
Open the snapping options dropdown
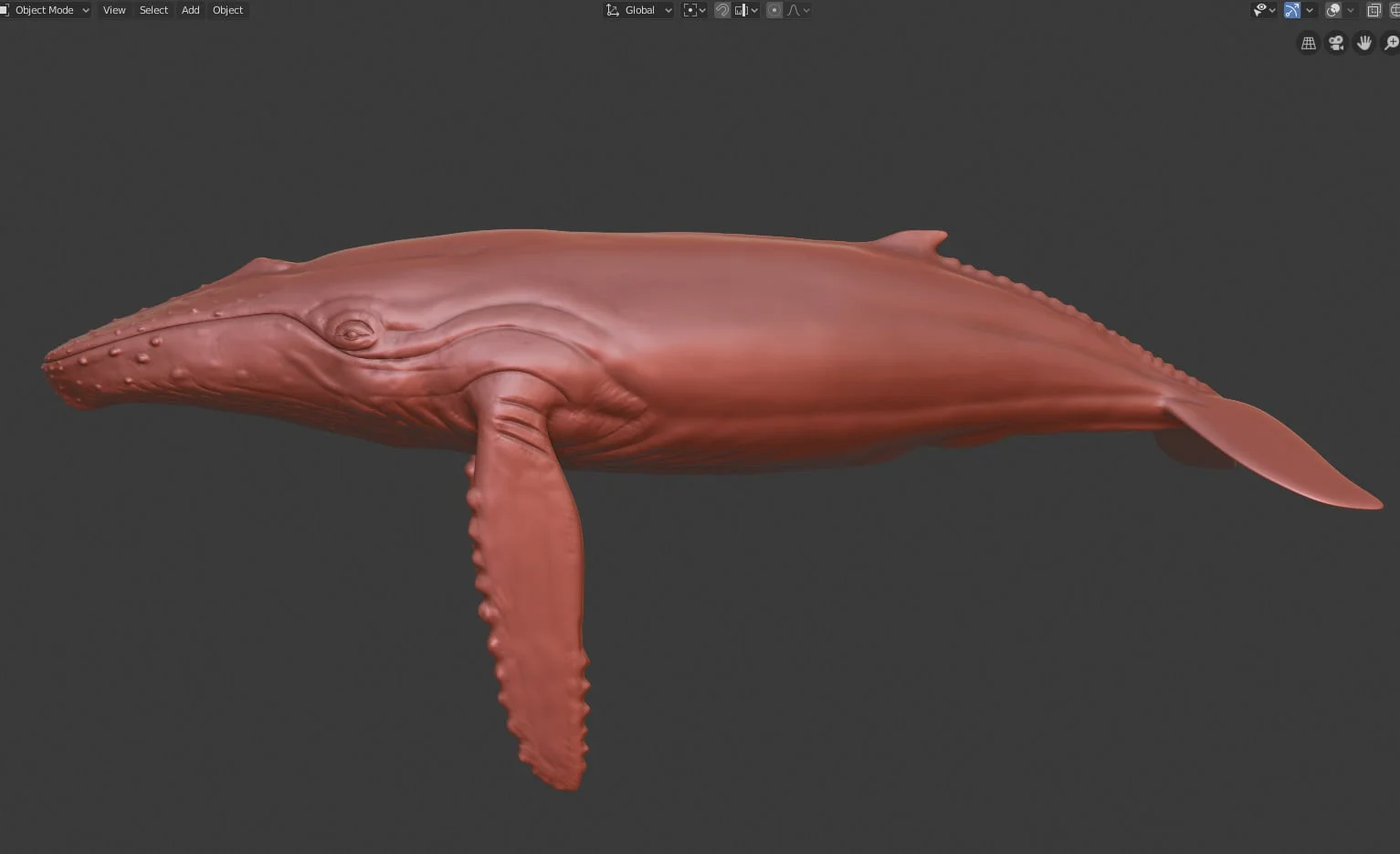[x=754, y=10]
